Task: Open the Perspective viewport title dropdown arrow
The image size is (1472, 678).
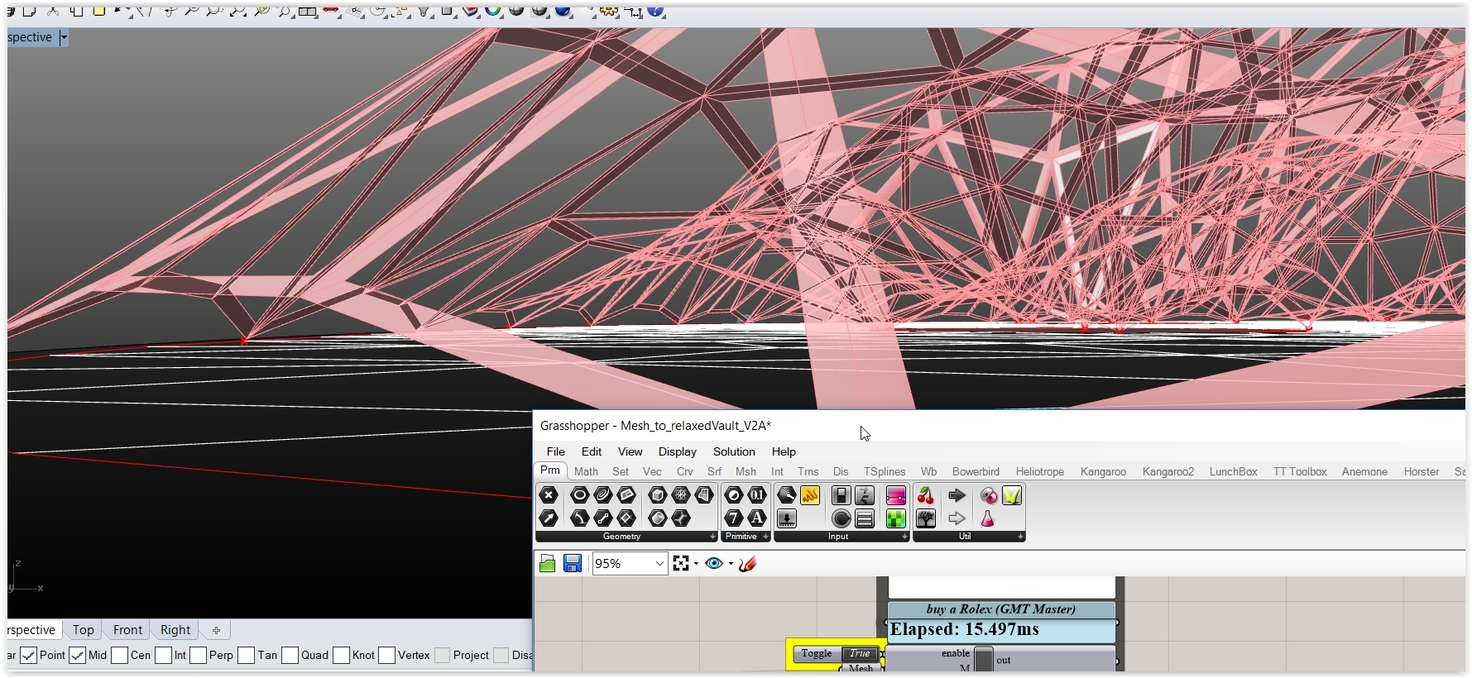Action: (x=63, y=37)
